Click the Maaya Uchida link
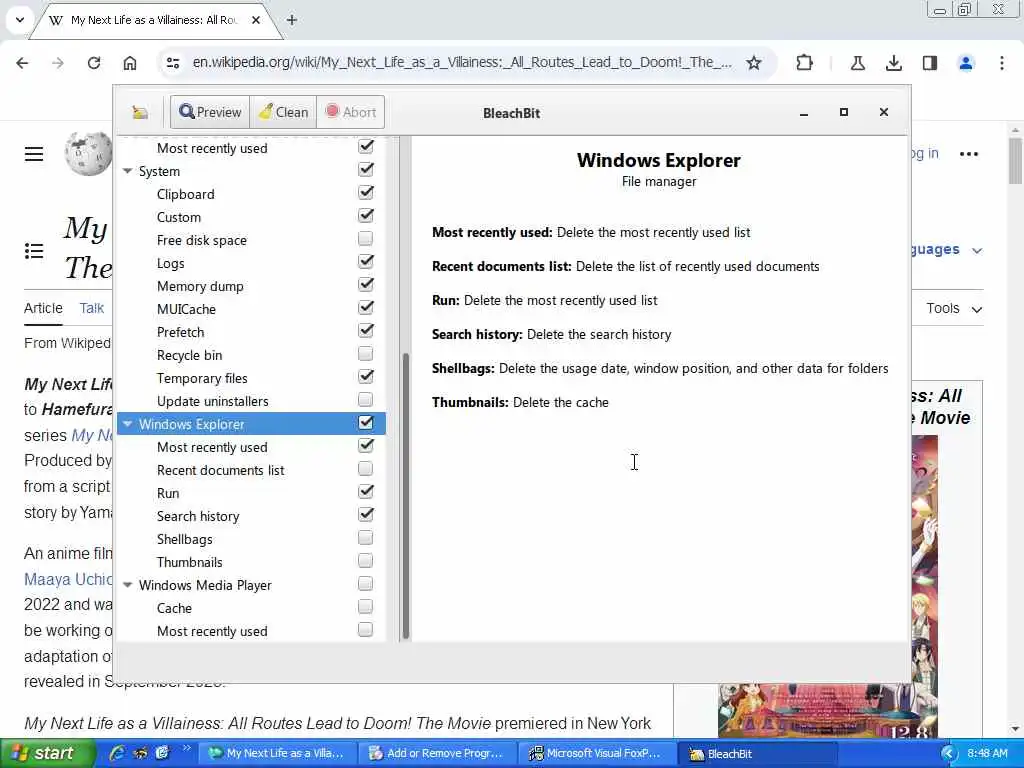This screenshot has width=1024, height=768. pyautogui.click(x=68, y=579)
